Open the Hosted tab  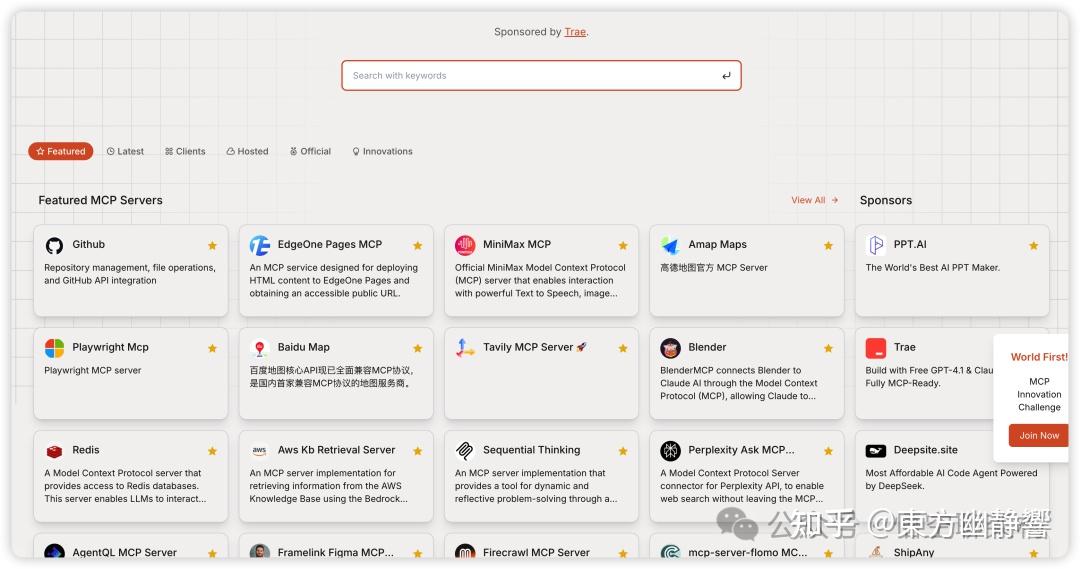tap(247, 151)
